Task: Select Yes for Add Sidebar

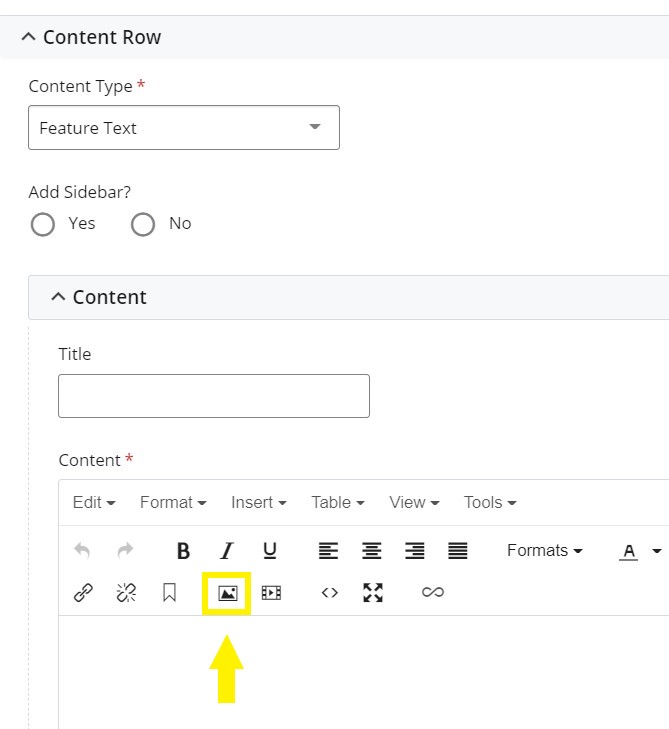Action: click(43, 224)
